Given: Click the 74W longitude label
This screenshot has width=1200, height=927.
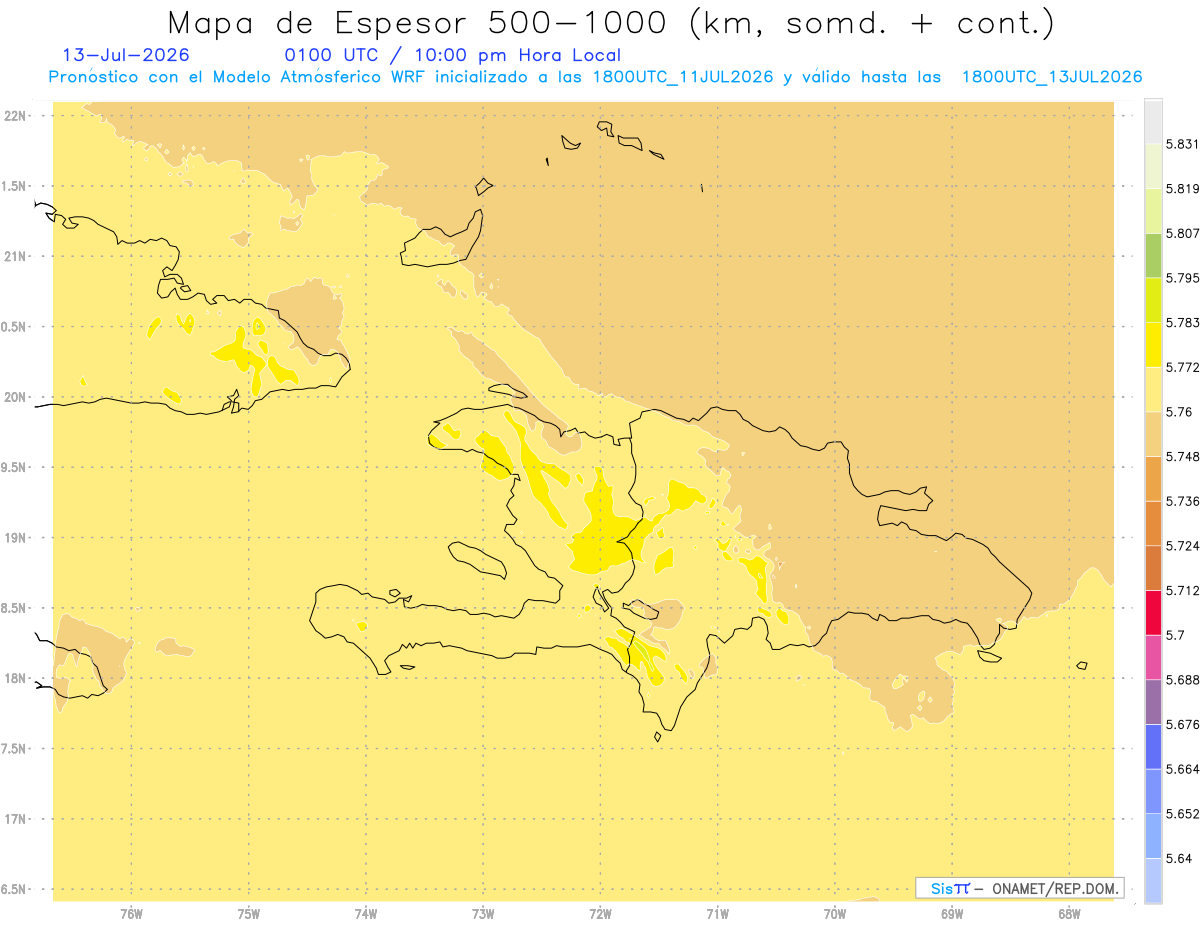Looking at the screenshot, I should point(366,913).
